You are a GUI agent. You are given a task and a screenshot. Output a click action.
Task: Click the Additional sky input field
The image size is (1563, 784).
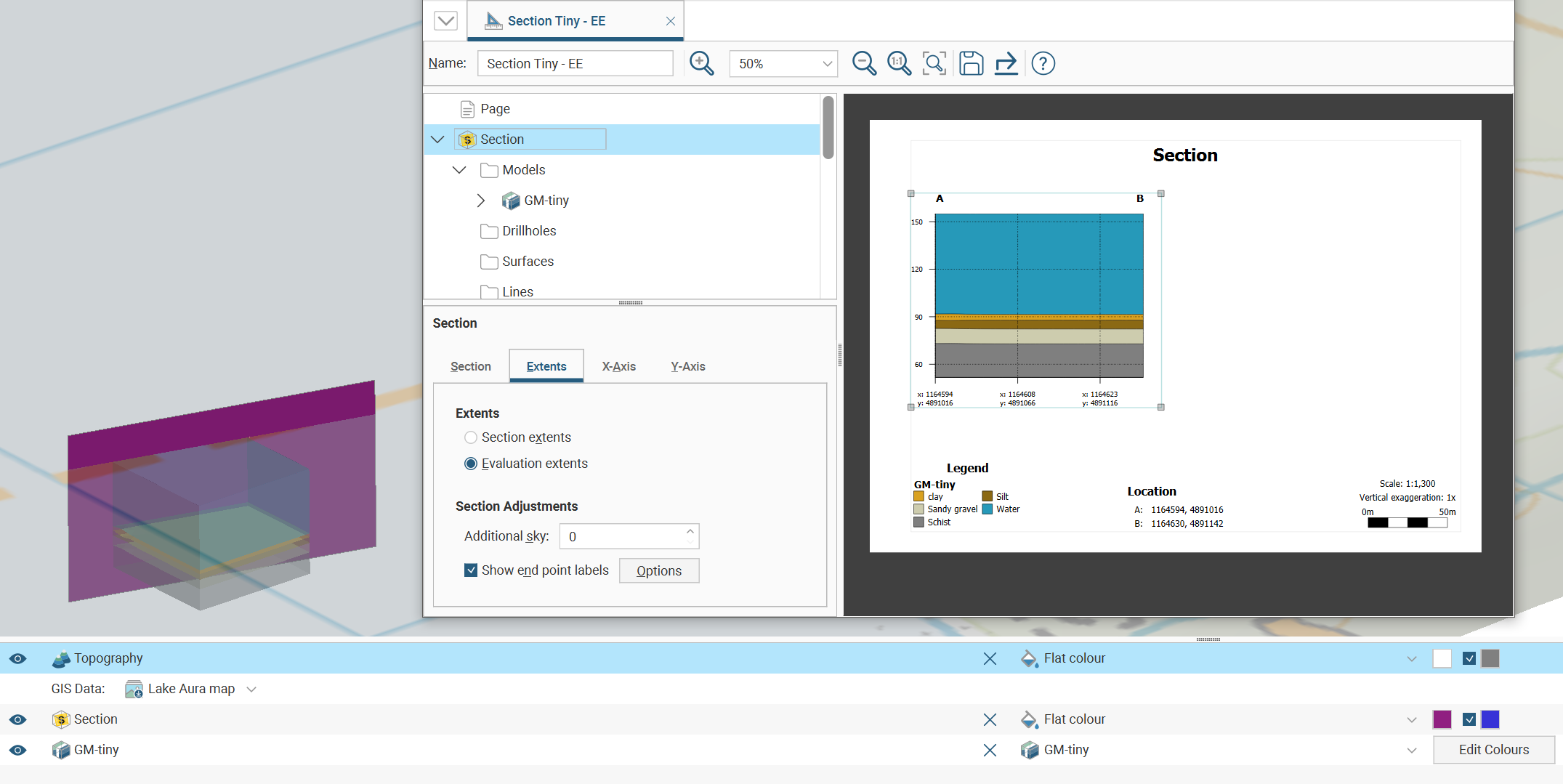621,537
